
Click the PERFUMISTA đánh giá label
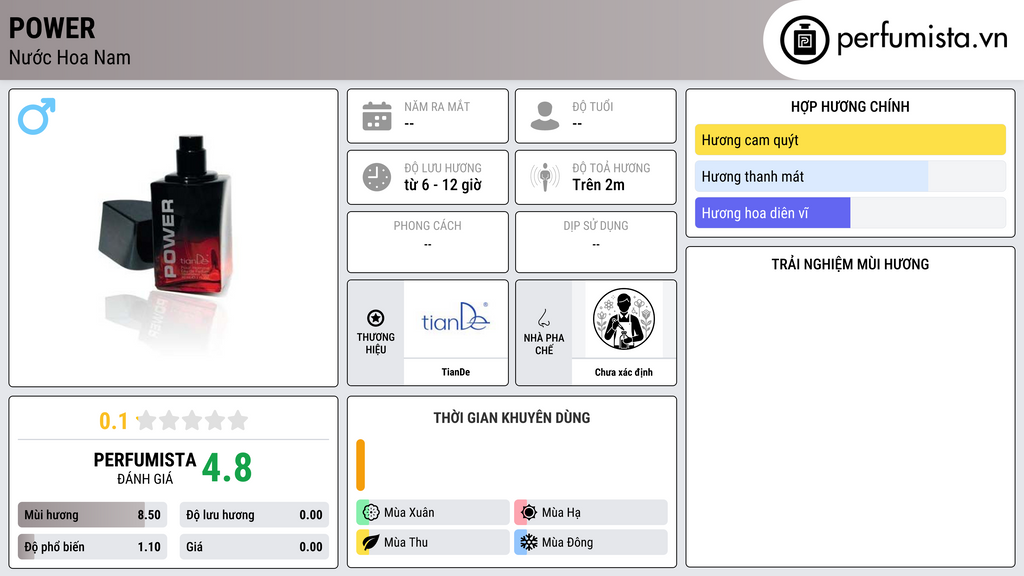[145, 468]
